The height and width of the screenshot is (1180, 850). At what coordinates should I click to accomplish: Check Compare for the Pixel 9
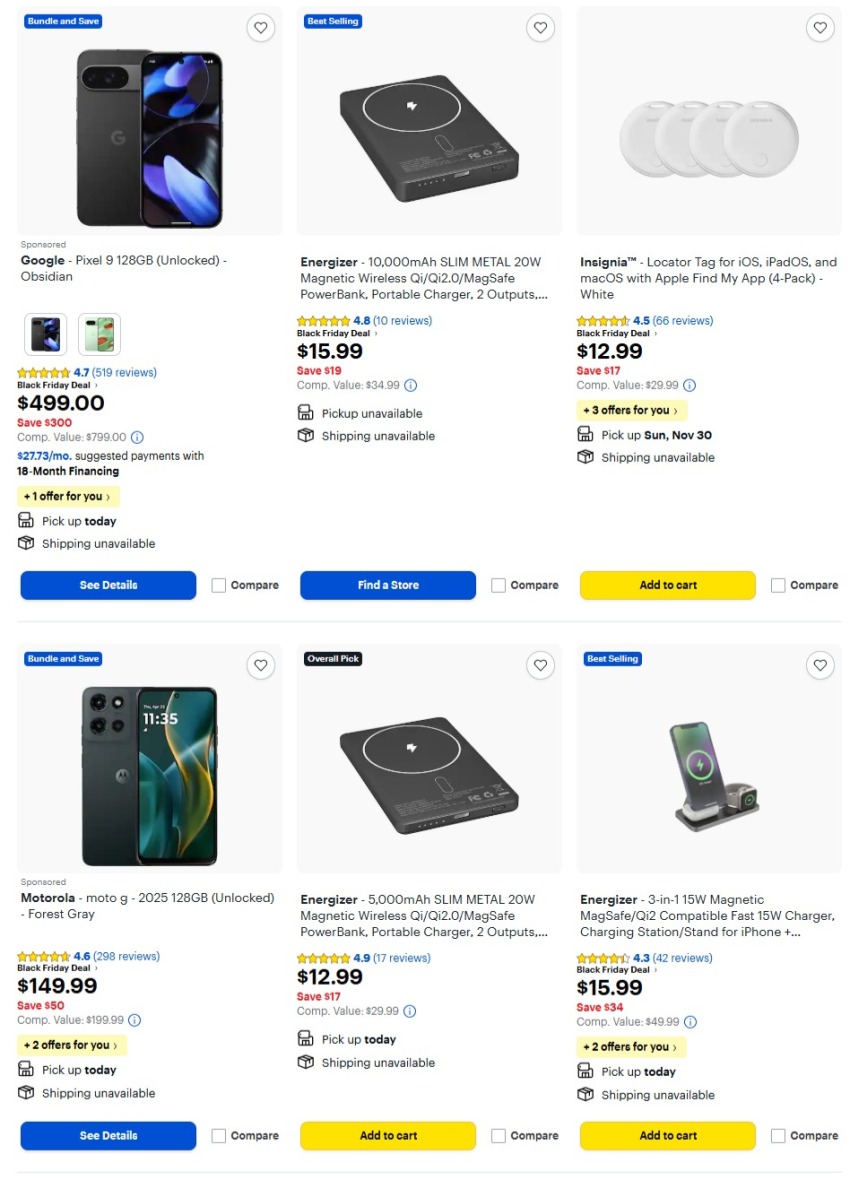[218, 585]
